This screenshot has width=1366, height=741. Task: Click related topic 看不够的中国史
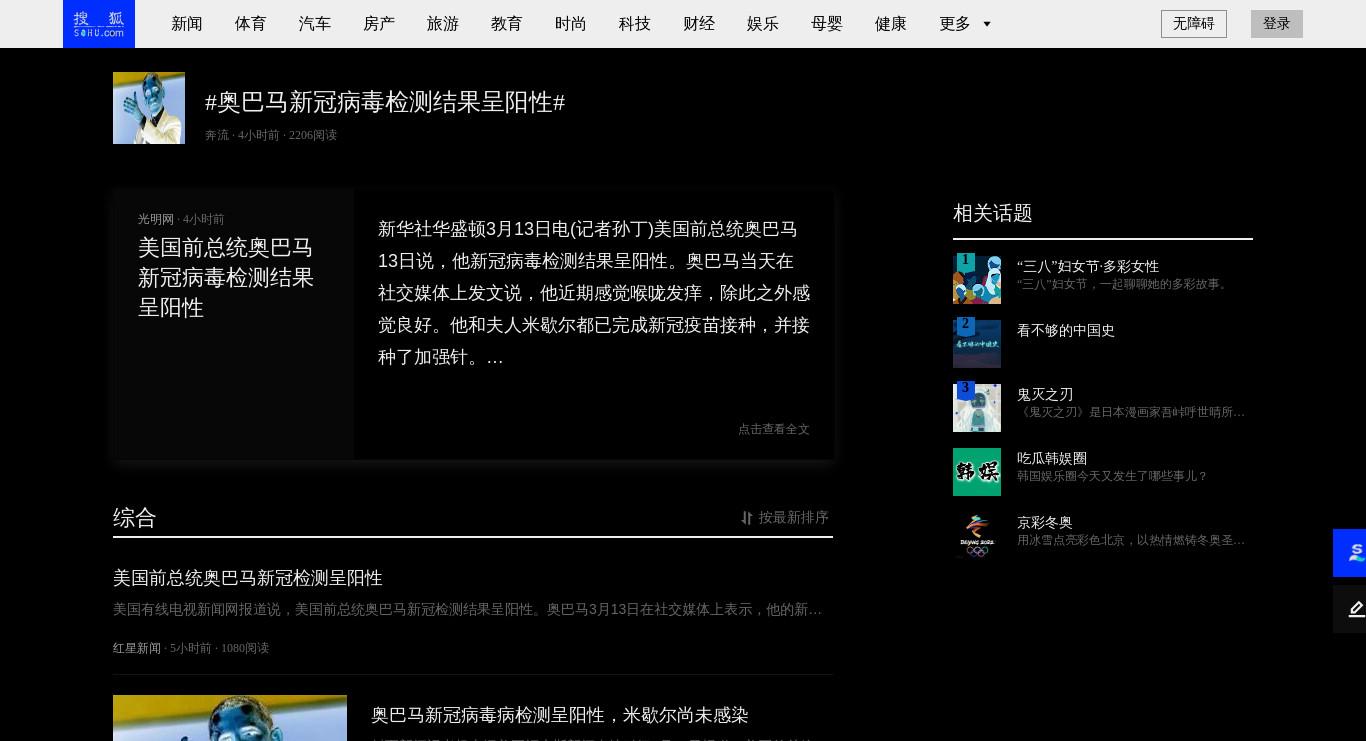(1066, 330)
